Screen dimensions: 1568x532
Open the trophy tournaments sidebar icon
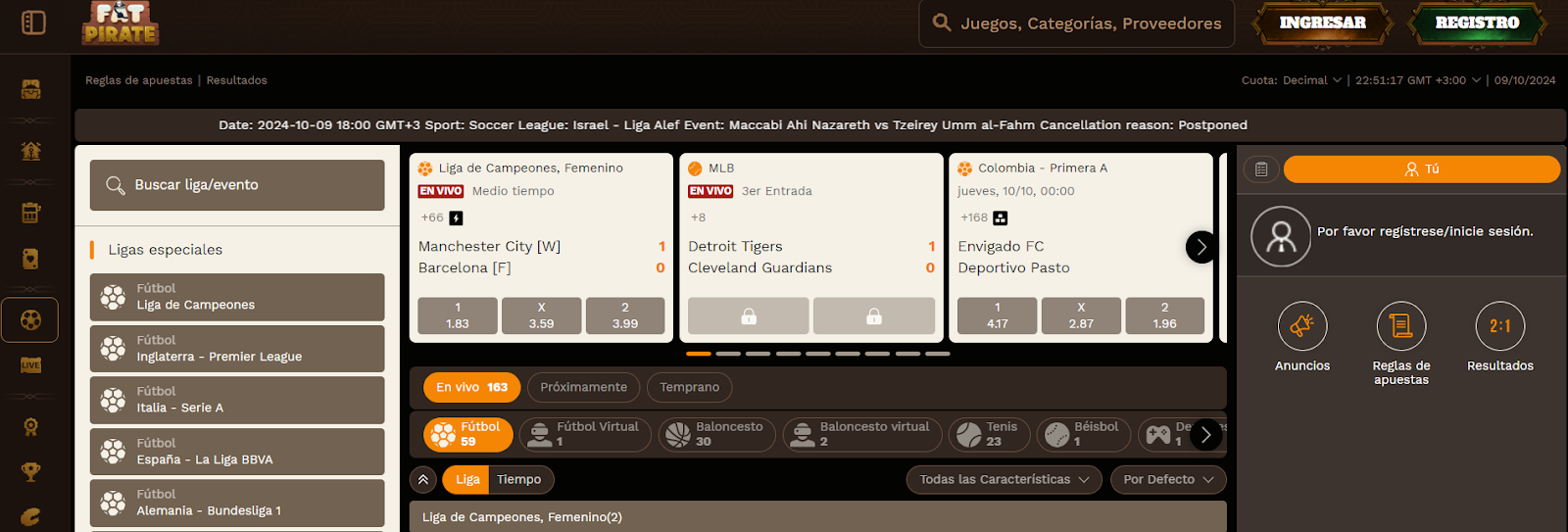pos(30,472)
